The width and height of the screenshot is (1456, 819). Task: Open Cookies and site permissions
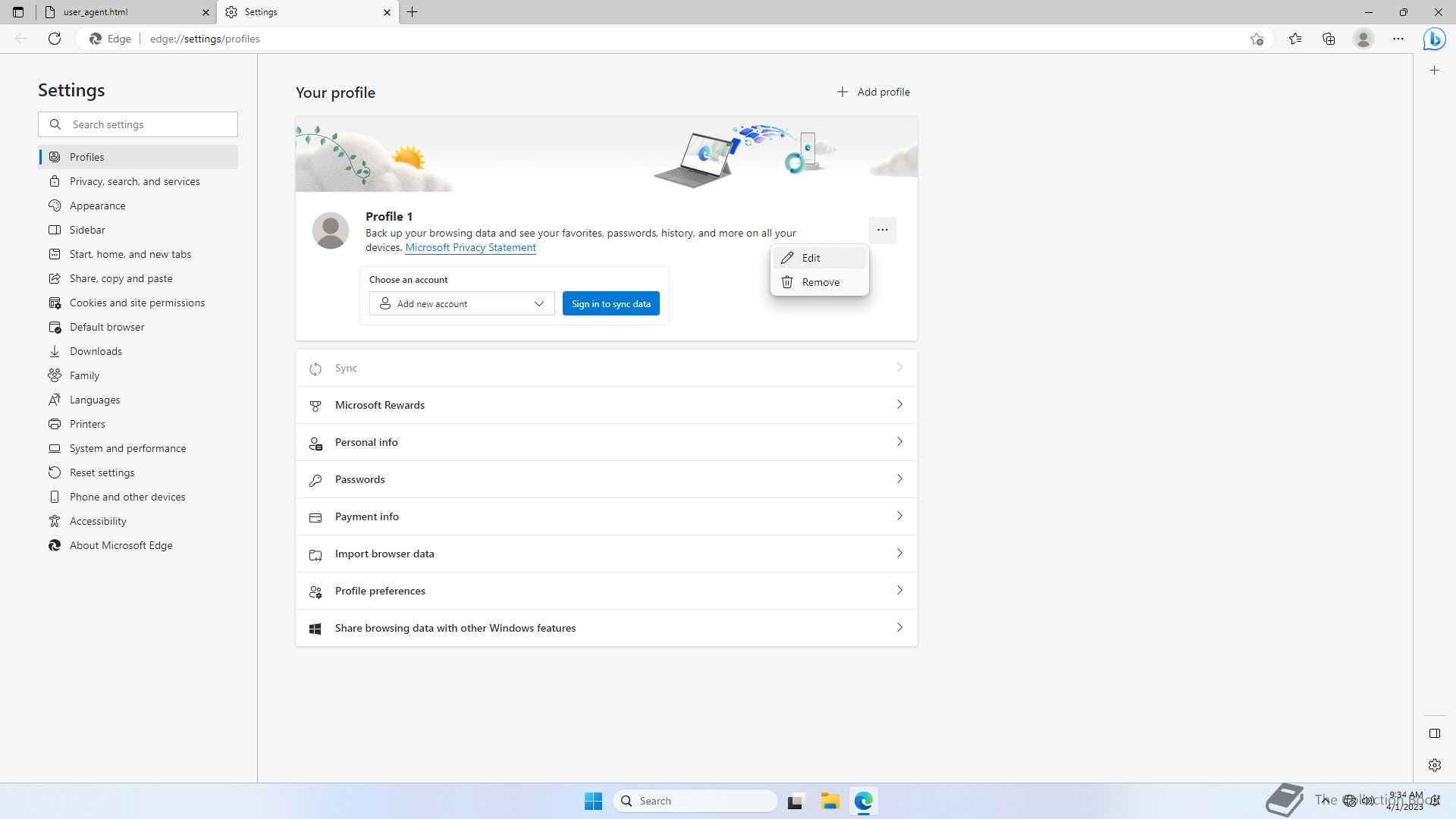pyautogui.click(x=138, y=303)
